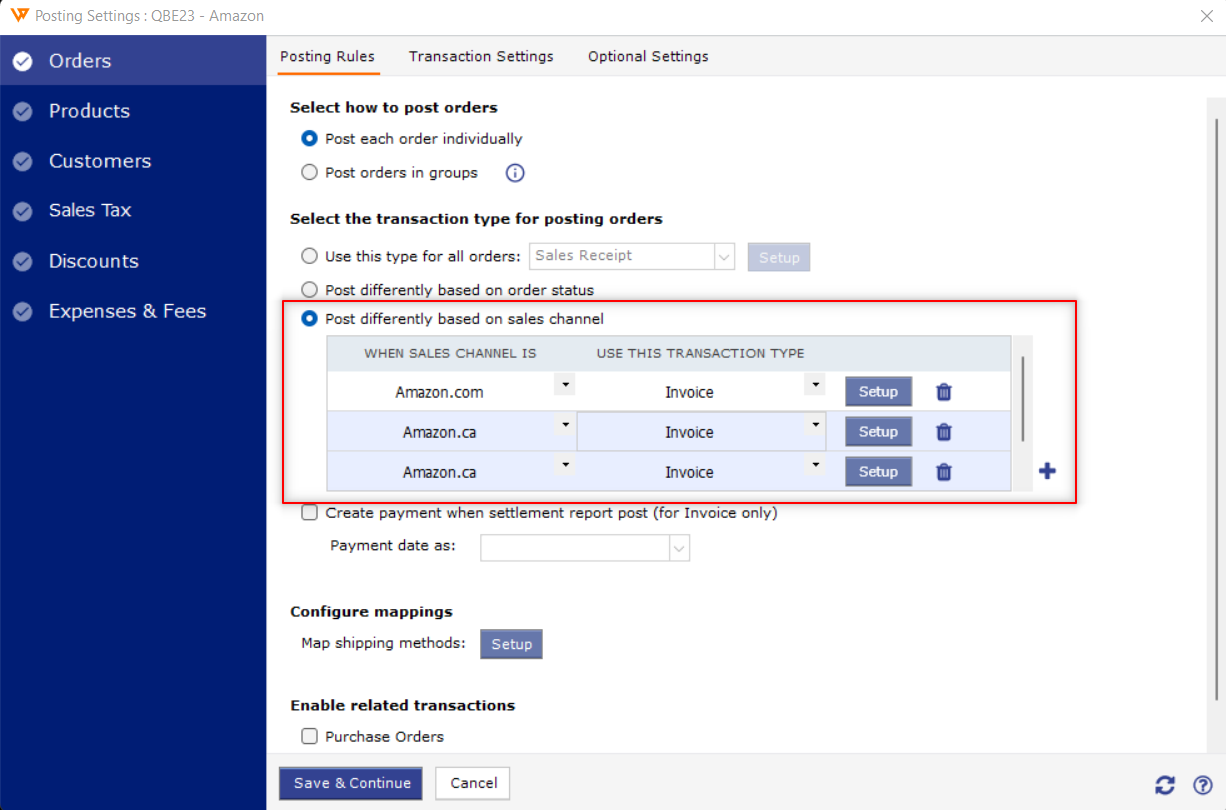The height and width of the screenshot is (810, 1226).
Task: Tick the Purchase Orders checkbox
Action: pos(310,737)
